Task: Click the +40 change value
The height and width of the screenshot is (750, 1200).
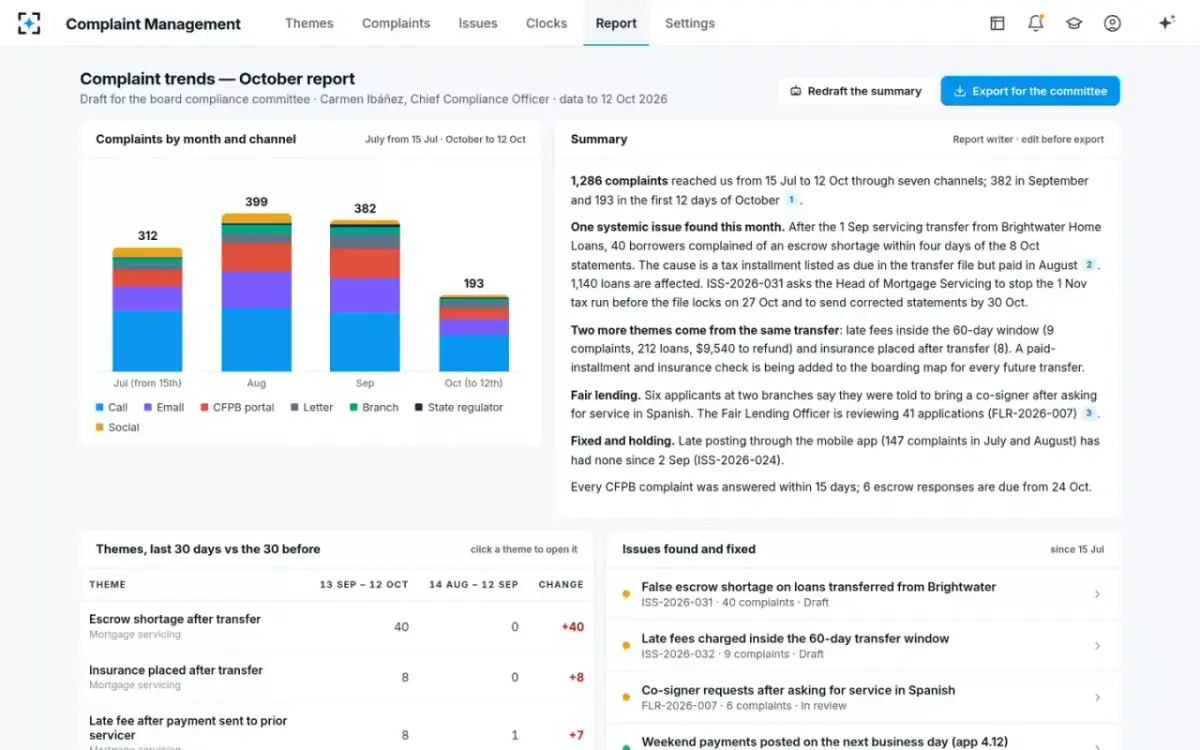Action: pyautogui.click(x=572, y=627)
